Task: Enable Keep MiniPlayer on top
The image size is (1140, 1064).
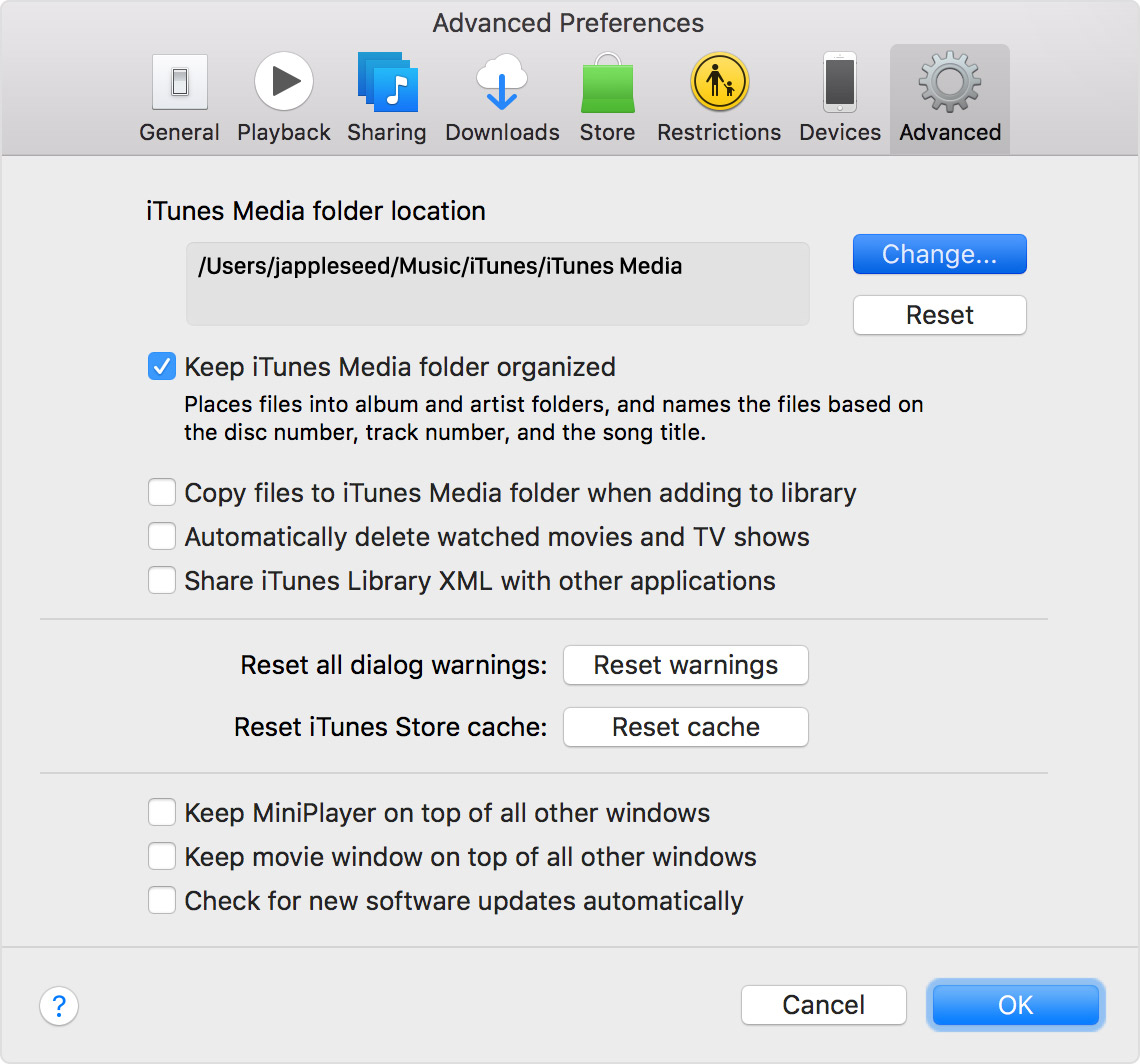Action: (x=161, y=812)
